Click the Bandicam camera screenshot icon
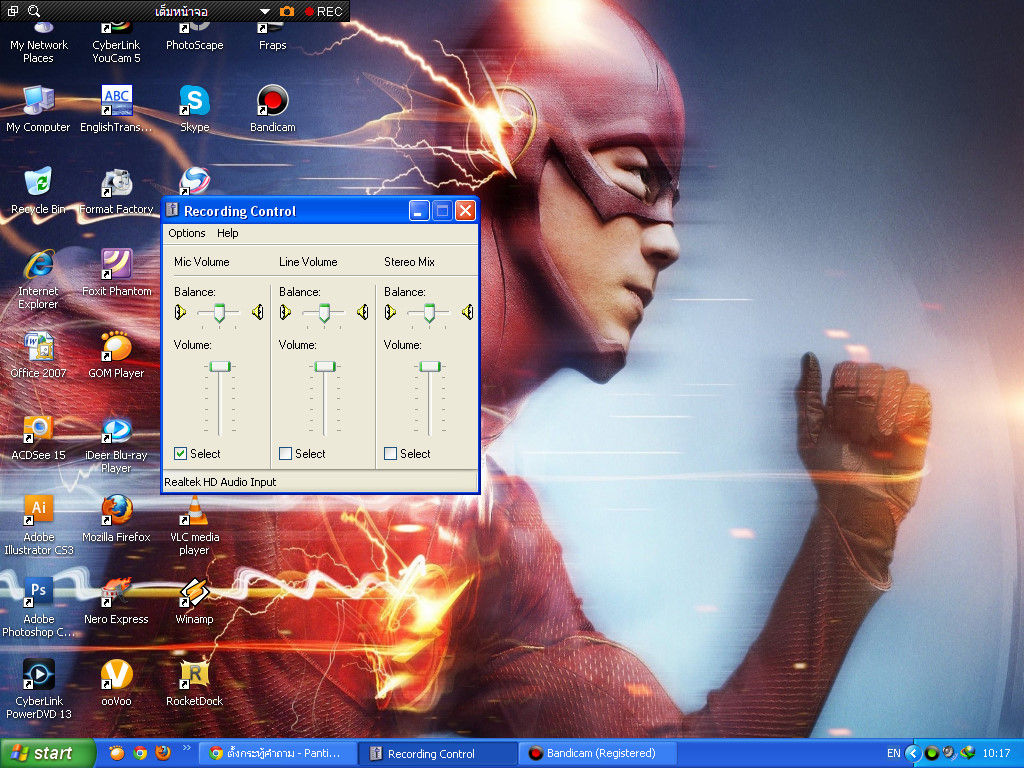Screen dimensions: 1024x768 tap(287, 11)
